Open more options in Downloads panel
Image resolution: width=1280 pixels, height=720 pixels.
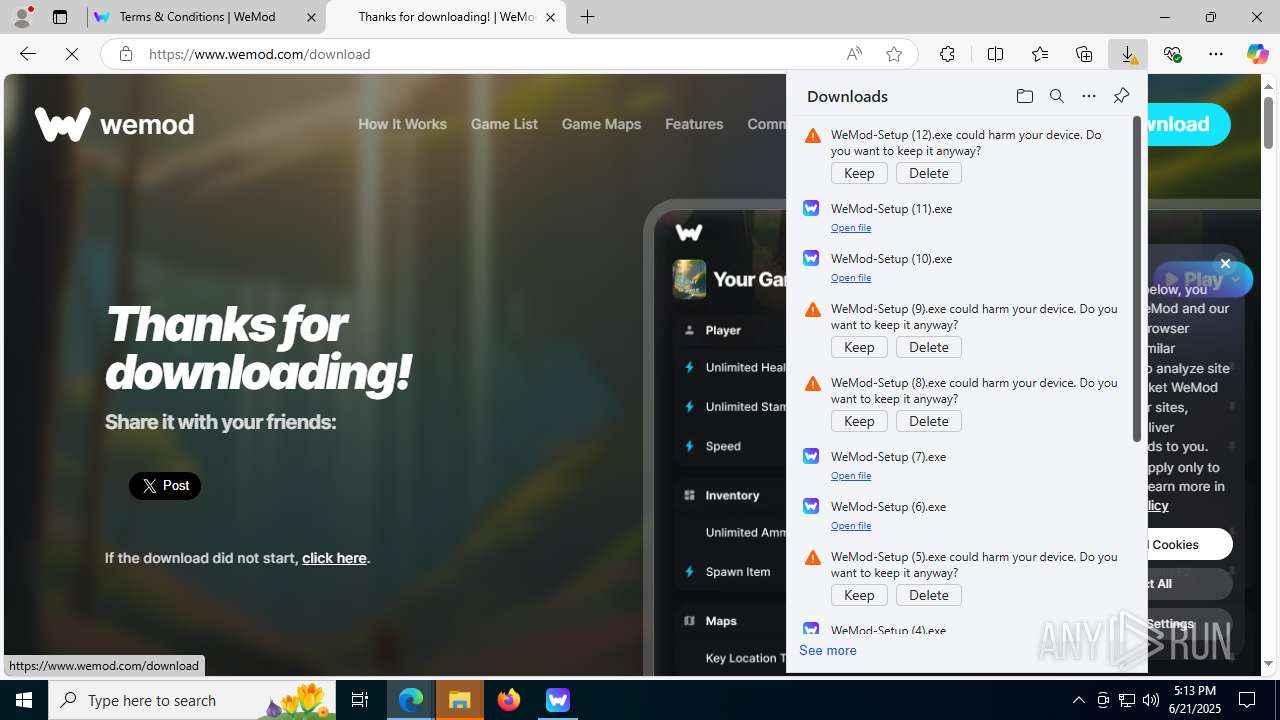pyautogui.click(x=1088, y=96)
